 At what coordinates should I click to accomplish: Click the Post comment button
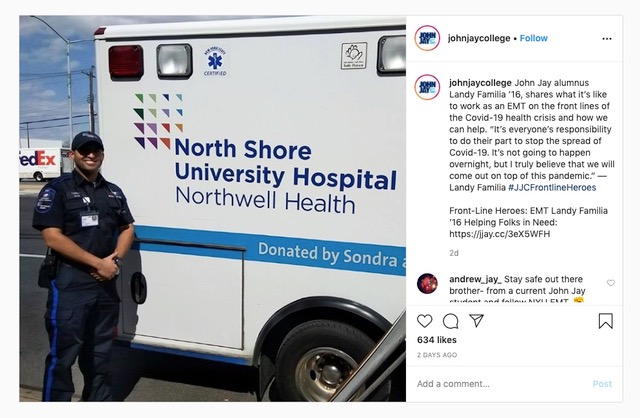click(x=602, y=384)
